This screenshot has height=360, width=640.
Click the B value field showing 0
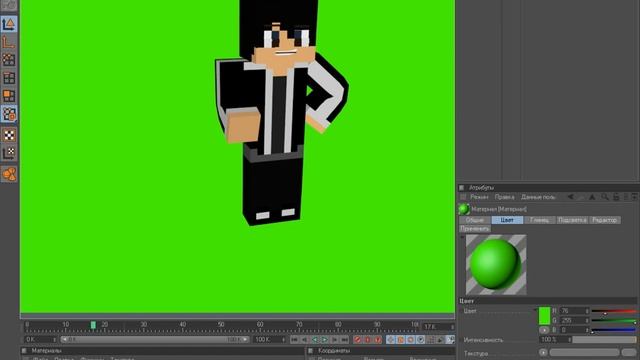pos(573,330)
